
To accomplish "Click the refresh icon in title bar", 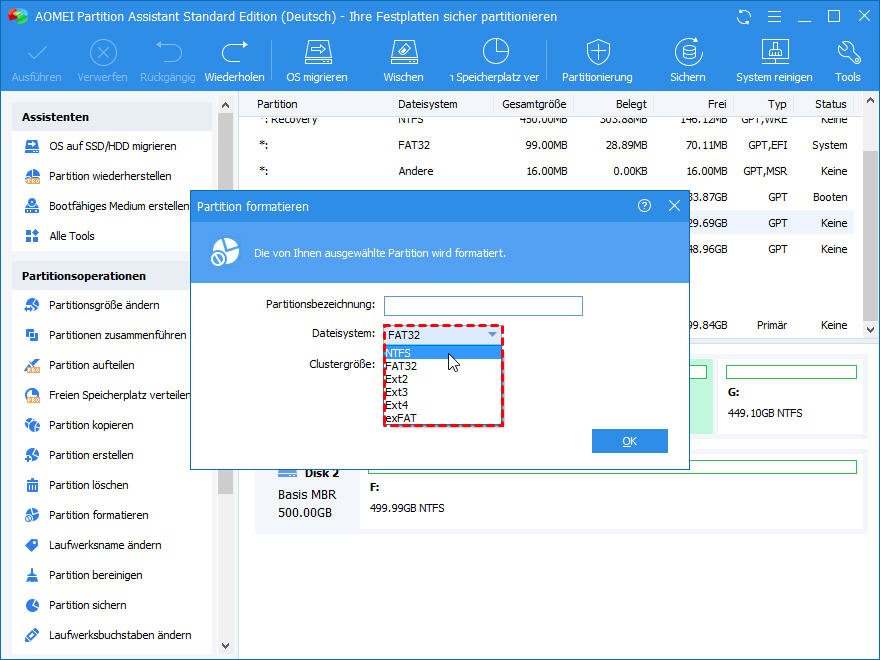I will (744, 17).
